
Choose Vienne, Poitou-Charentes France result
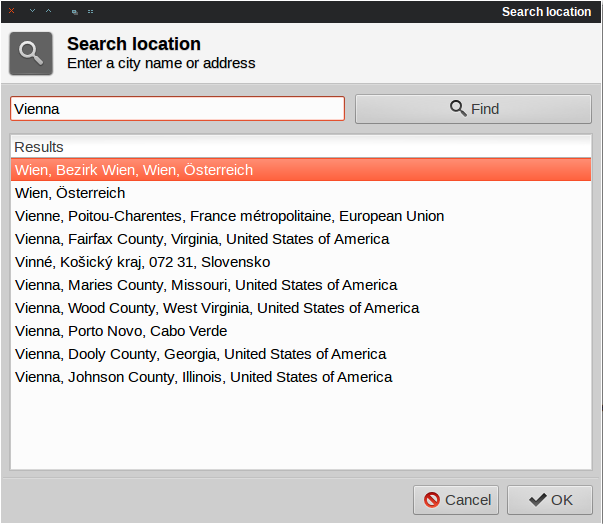[301, 216]
